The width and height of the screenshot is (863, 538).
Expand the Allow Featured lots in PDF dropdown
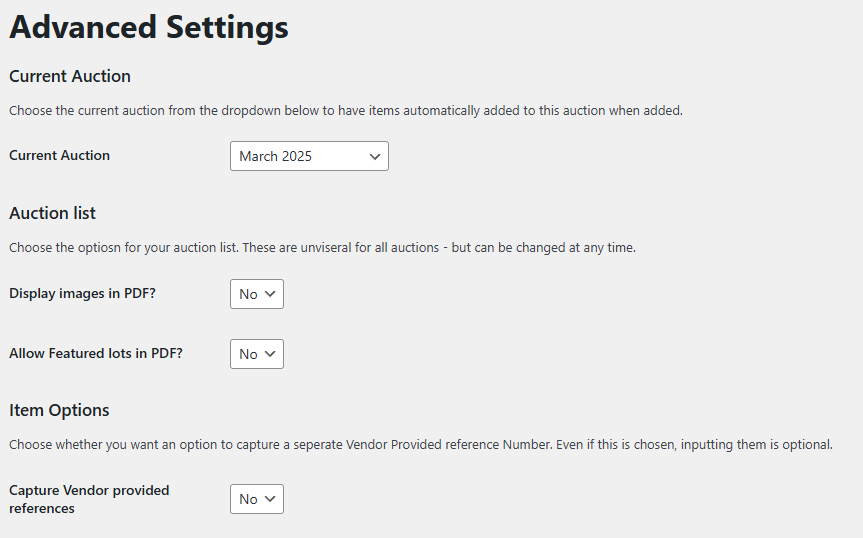[x=256, y=354]
